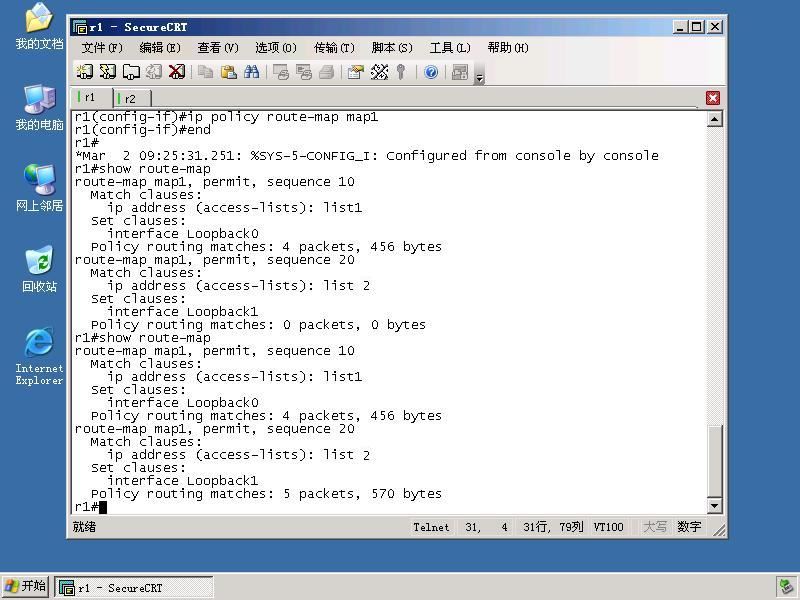This screenshot has height=600, width=800.
Task: Click the Connect toolbar icon
Action: click(x=85, y=72)
